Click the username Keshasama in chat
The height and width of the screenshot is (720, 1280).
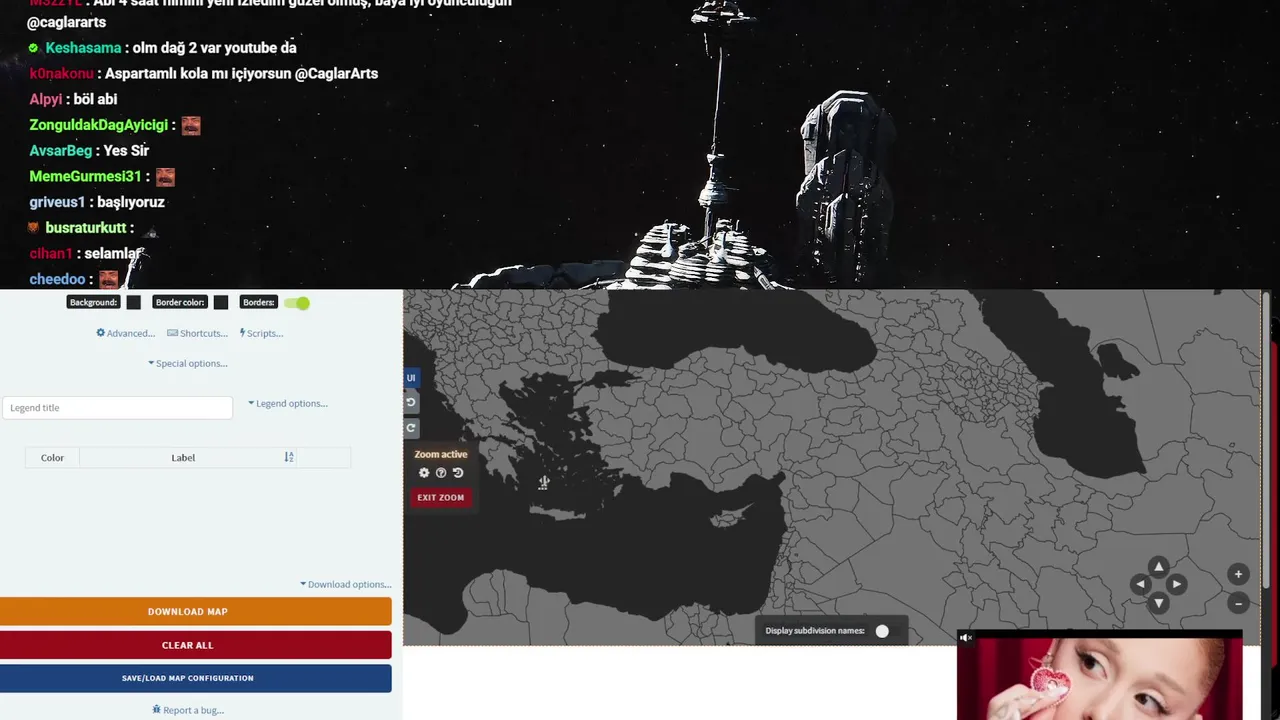[83, 48]
